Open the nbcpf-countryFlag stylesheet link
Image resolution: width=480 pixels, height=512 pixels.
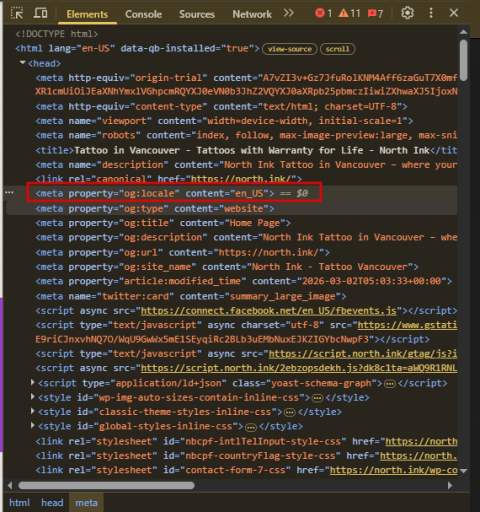pyautogui.click(x=418, y=456)
